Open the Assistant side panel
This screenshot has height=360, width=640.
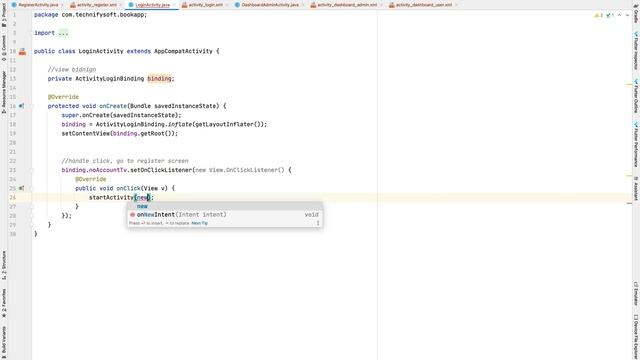click(x=636, y=188)
